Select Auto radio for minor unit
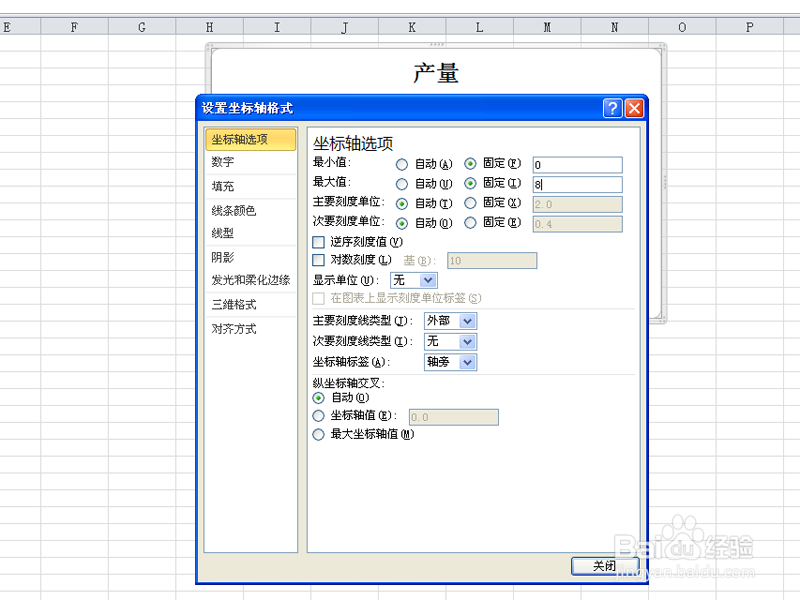The image size is (800, 600). (402, 223)
